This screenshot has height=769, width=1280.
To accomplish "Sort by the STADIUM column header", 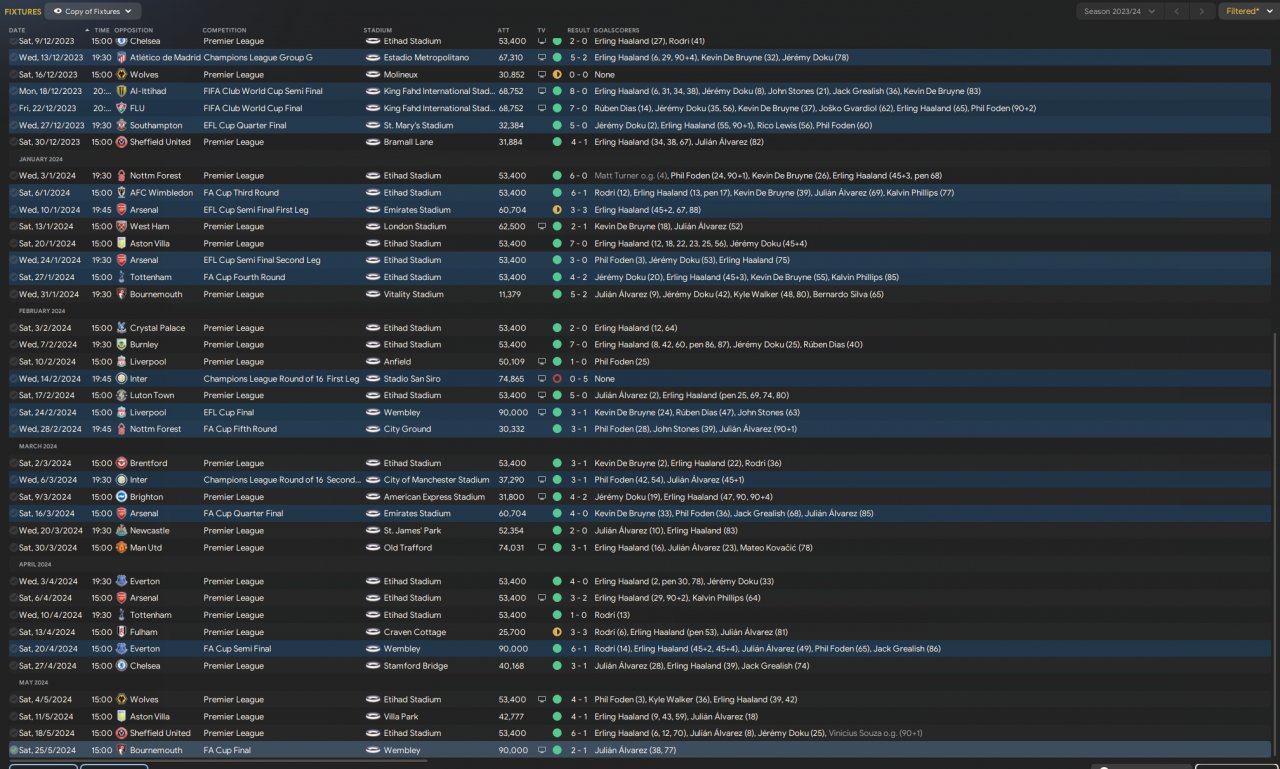I will pos(378,30).
